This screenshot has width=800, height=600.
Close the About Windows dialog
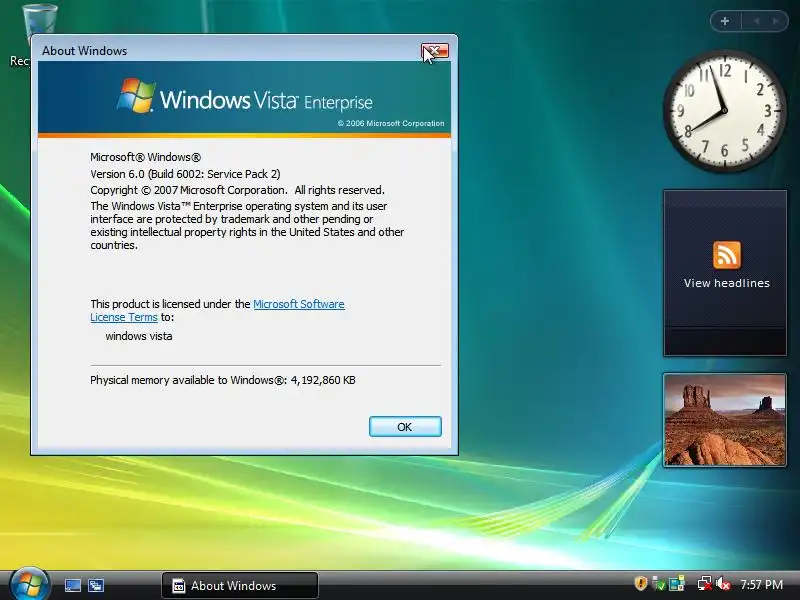tap(435, 51)
